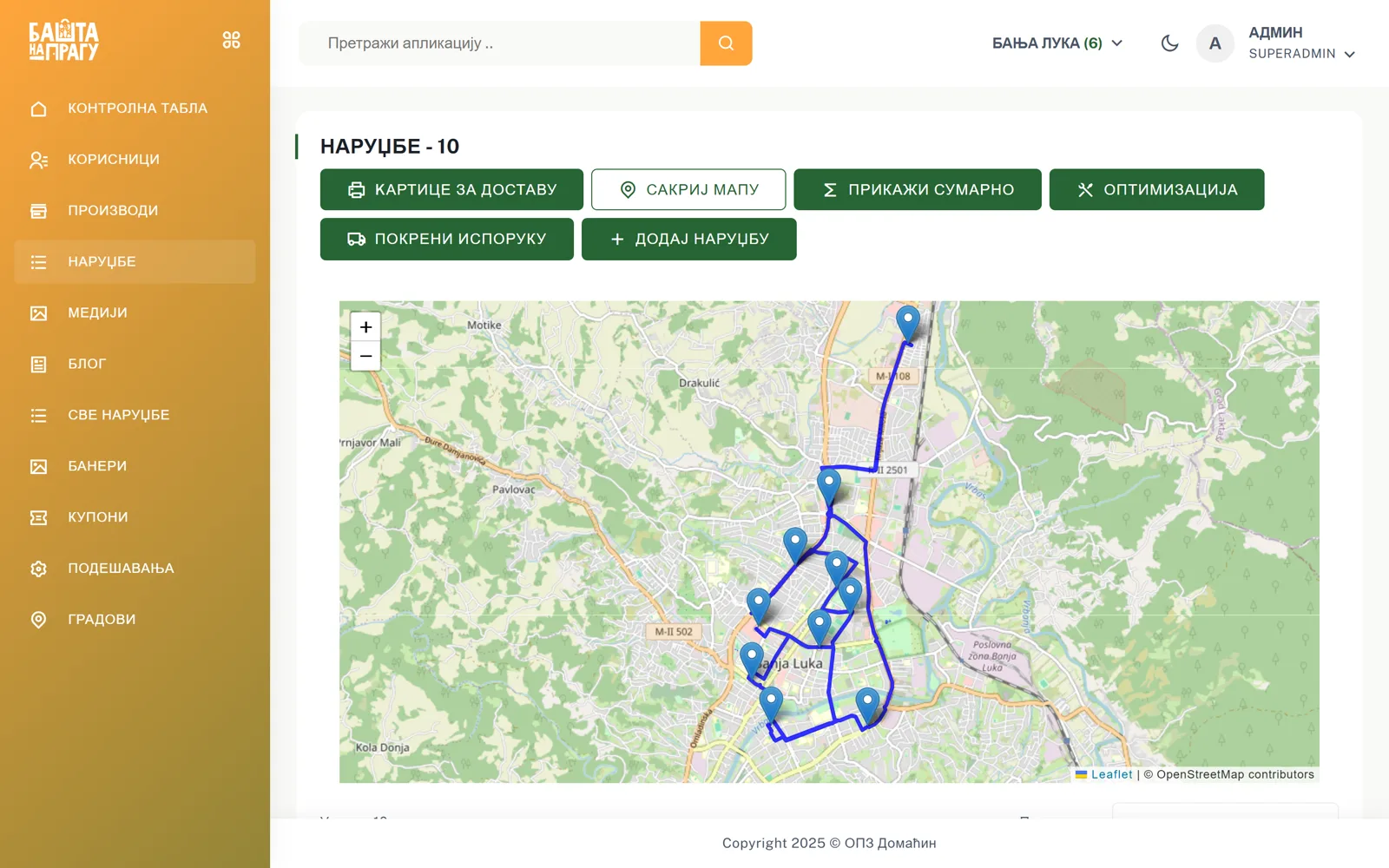The height and width of the screenshot is (868, 1389).
Task: Go to Банери page
Action: coord(135,467)
